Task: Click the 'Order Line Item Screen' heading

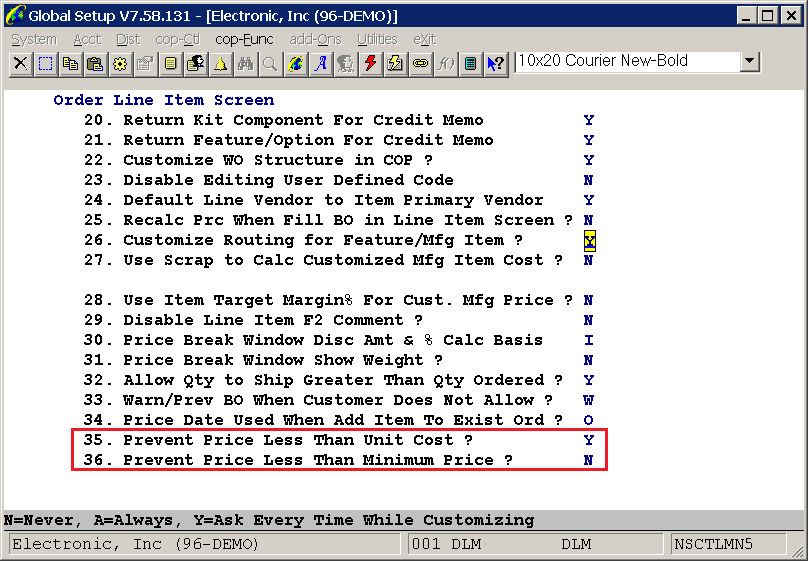Action: (164, 100)
